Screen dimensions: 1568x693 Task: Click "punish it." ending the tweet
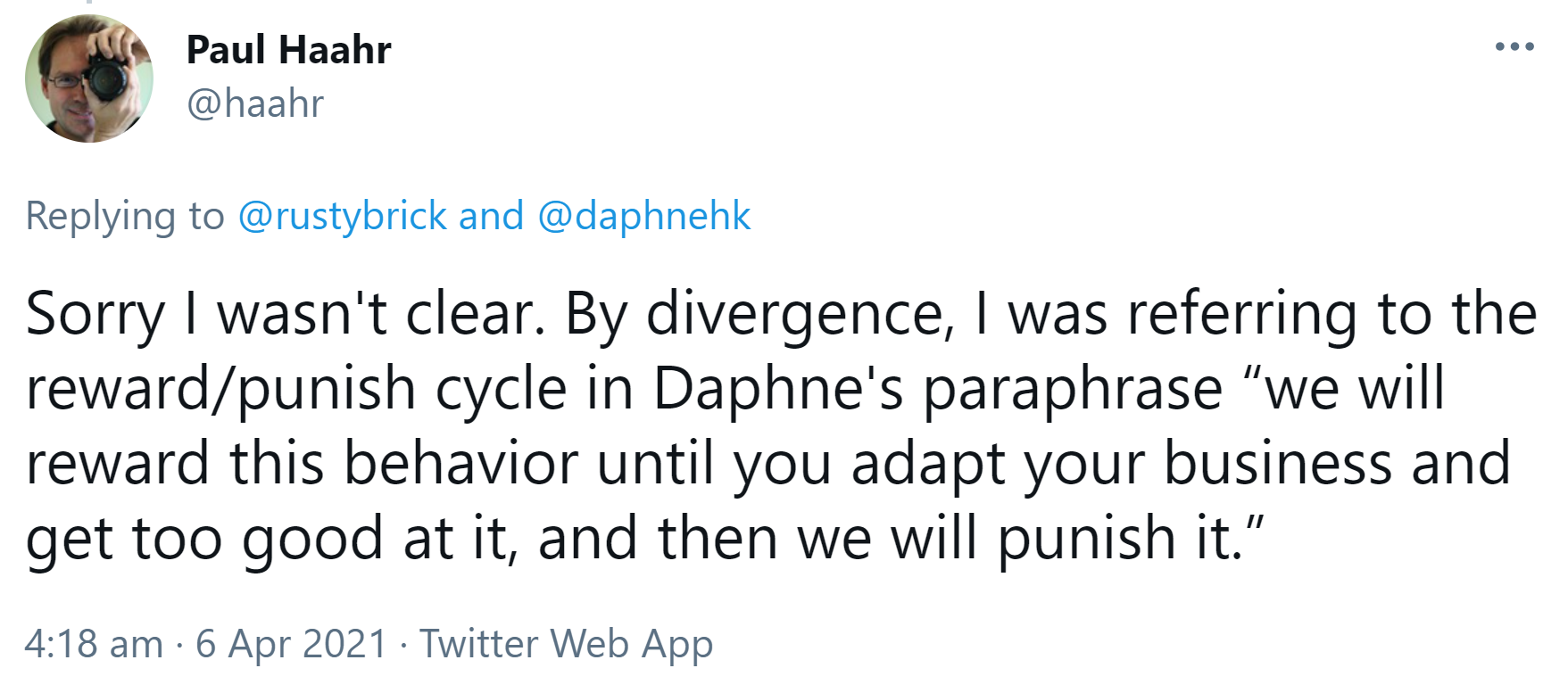point(1120,539)
